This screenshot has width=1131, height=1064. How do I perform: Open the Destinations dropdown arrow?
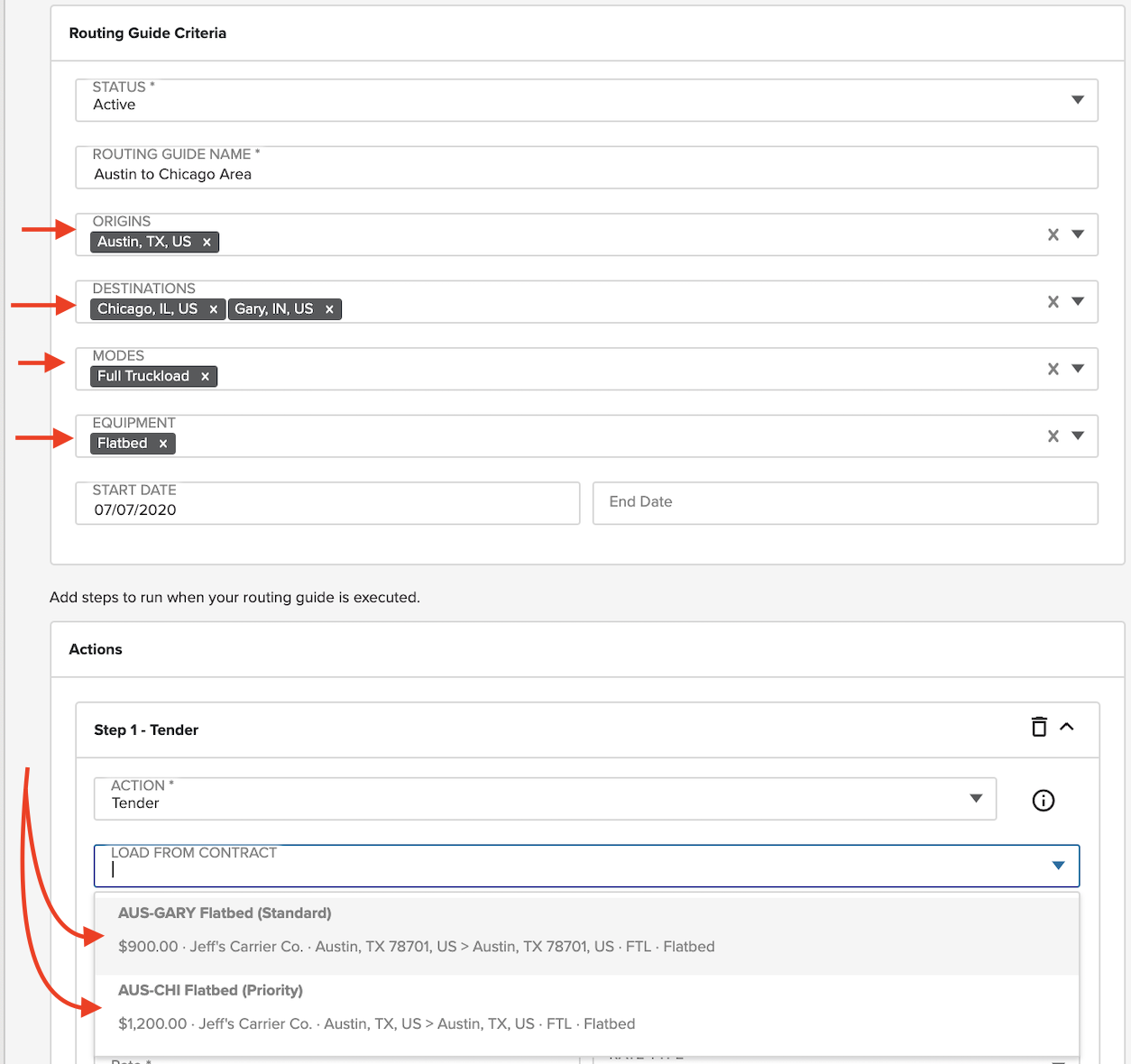click(x=1078, y=301)
